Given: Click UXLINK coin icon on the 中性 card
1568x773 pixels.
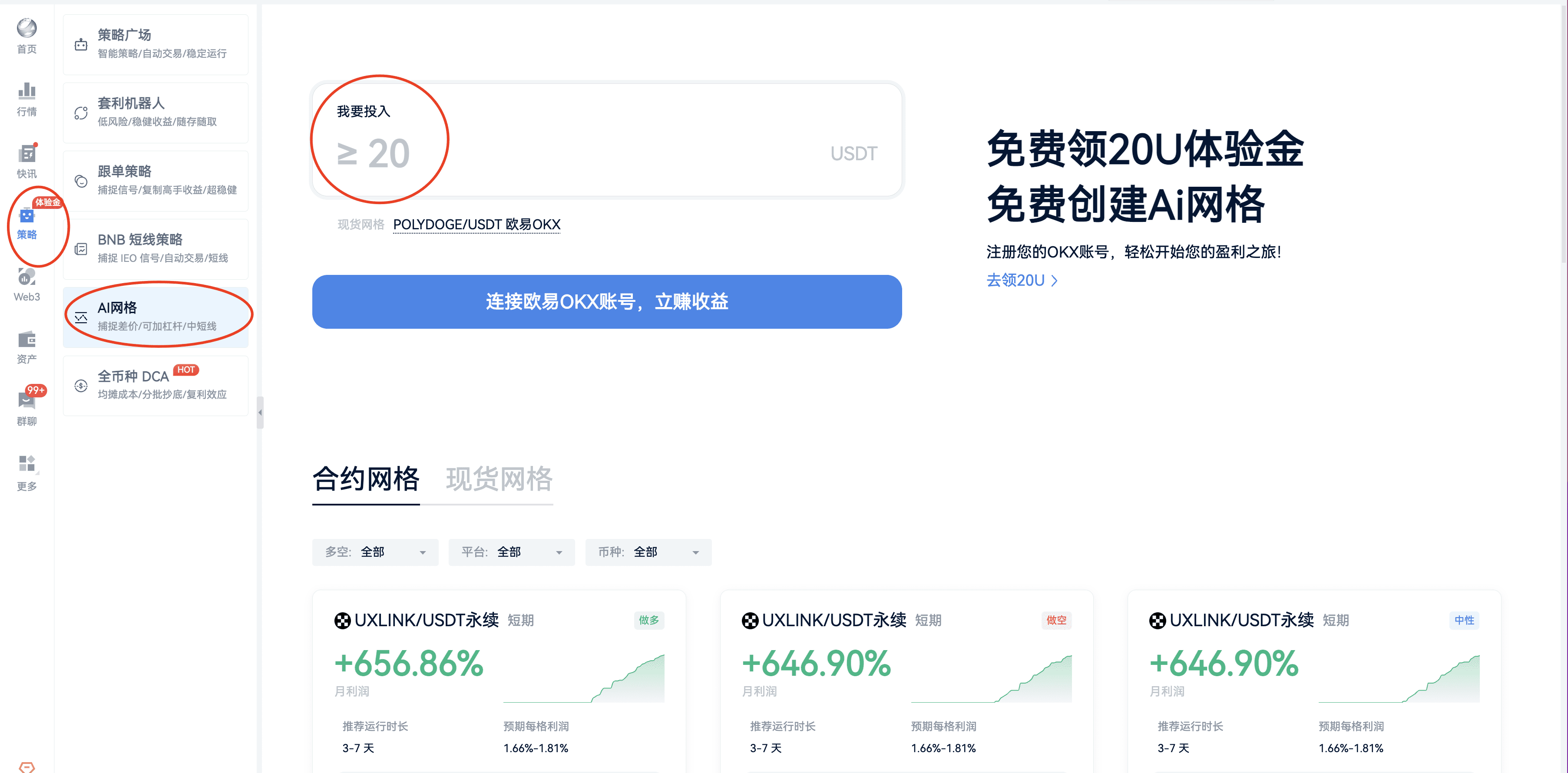Looking at the screenshot, I should tap(1158, 620).
